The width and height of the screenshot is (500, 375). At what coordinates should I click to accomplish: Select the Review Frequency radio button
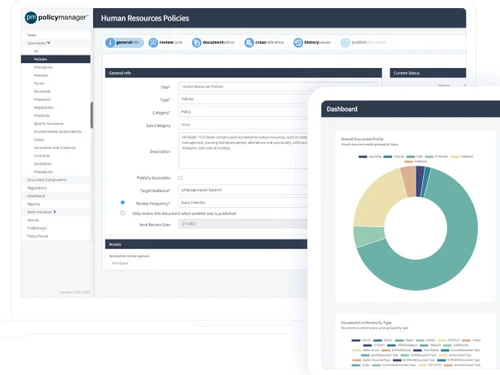coord(123,202)
